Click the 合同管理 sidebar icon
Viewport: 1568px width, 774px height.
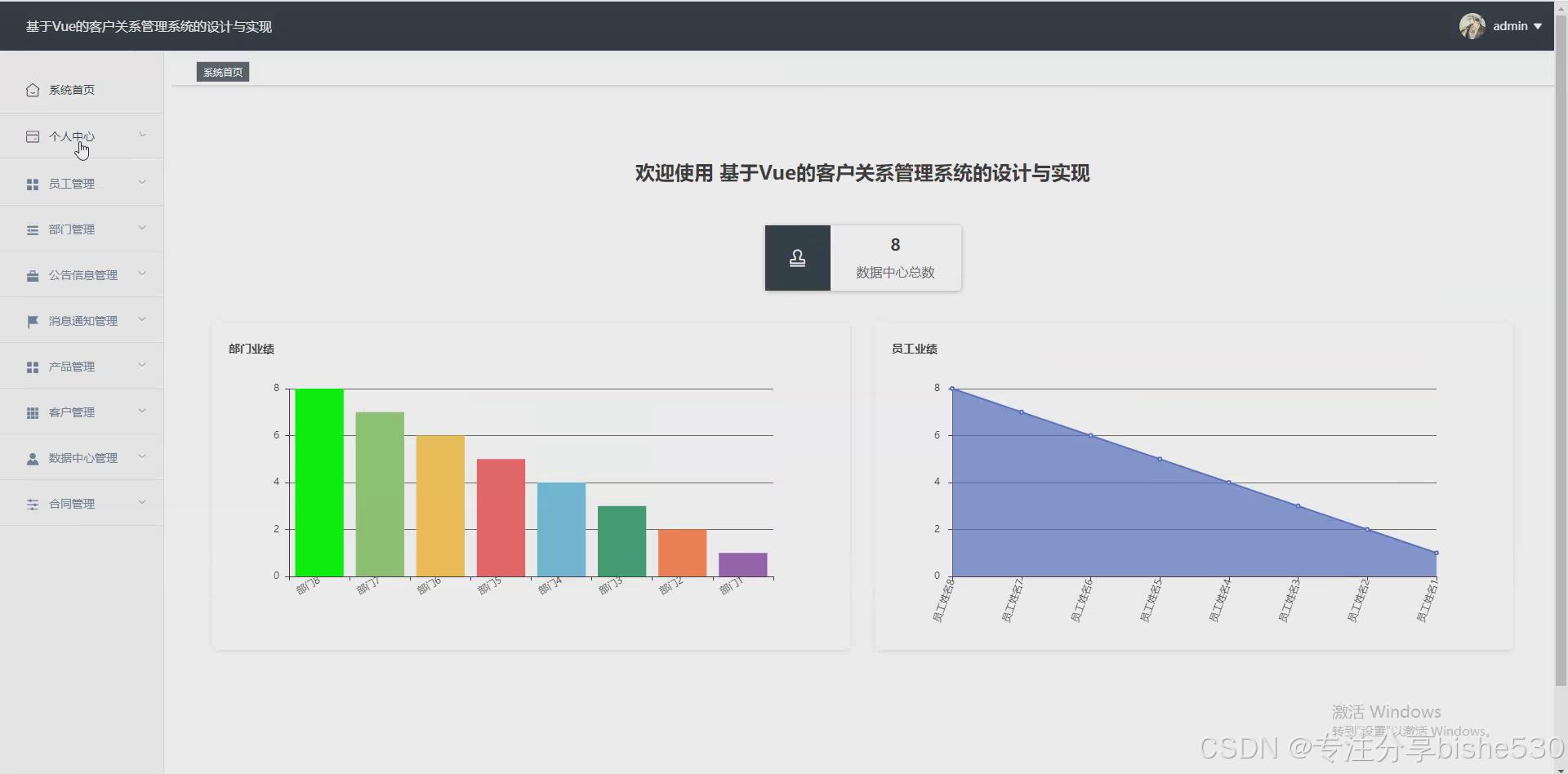33,505
